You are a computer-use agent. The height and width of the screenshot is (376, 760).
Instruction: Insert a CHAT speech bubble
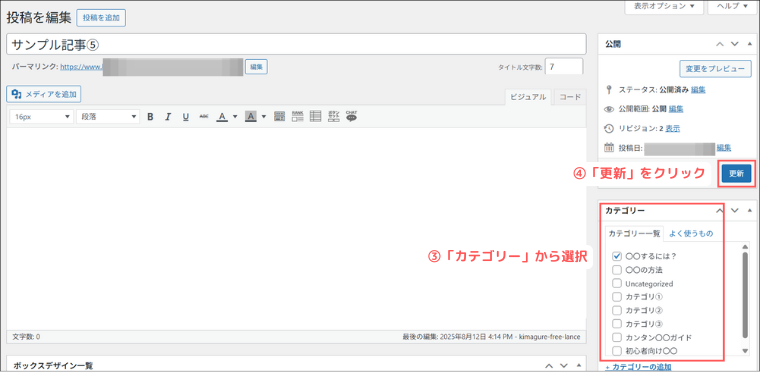pyautogui.click(x=351, y=116)
